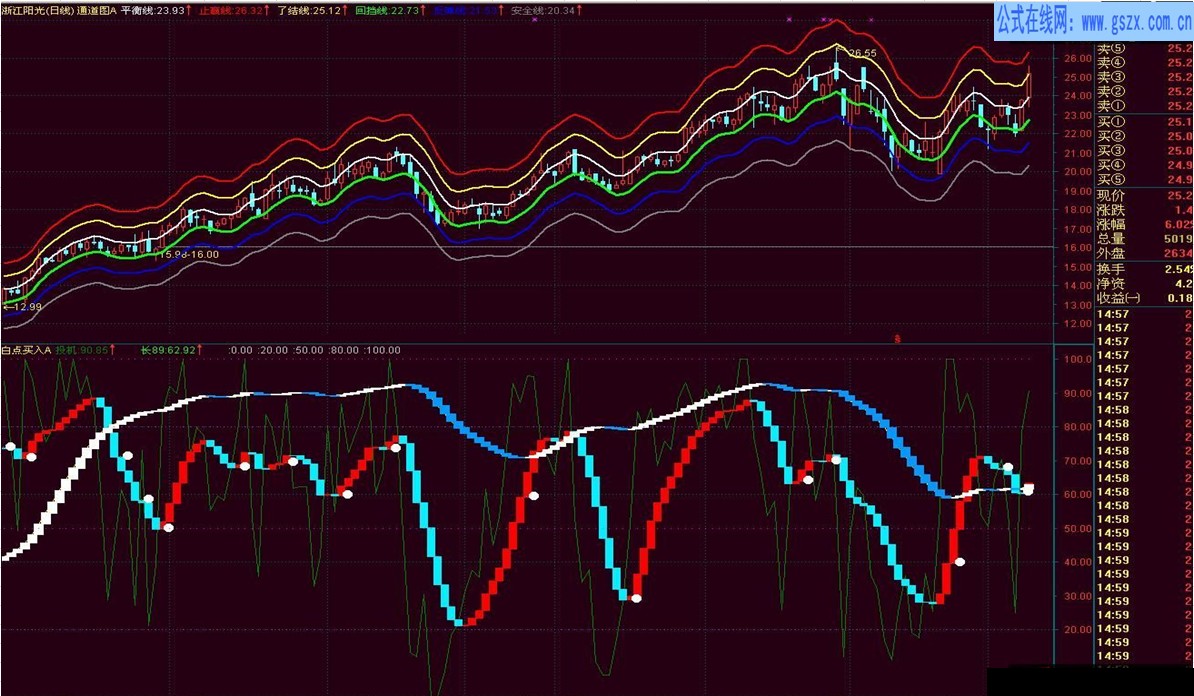The height and width of the screenshot is (696, 1194).
Task: Click the 买④ order book row
Action: pyautogui.click(x=1145, y=165)
